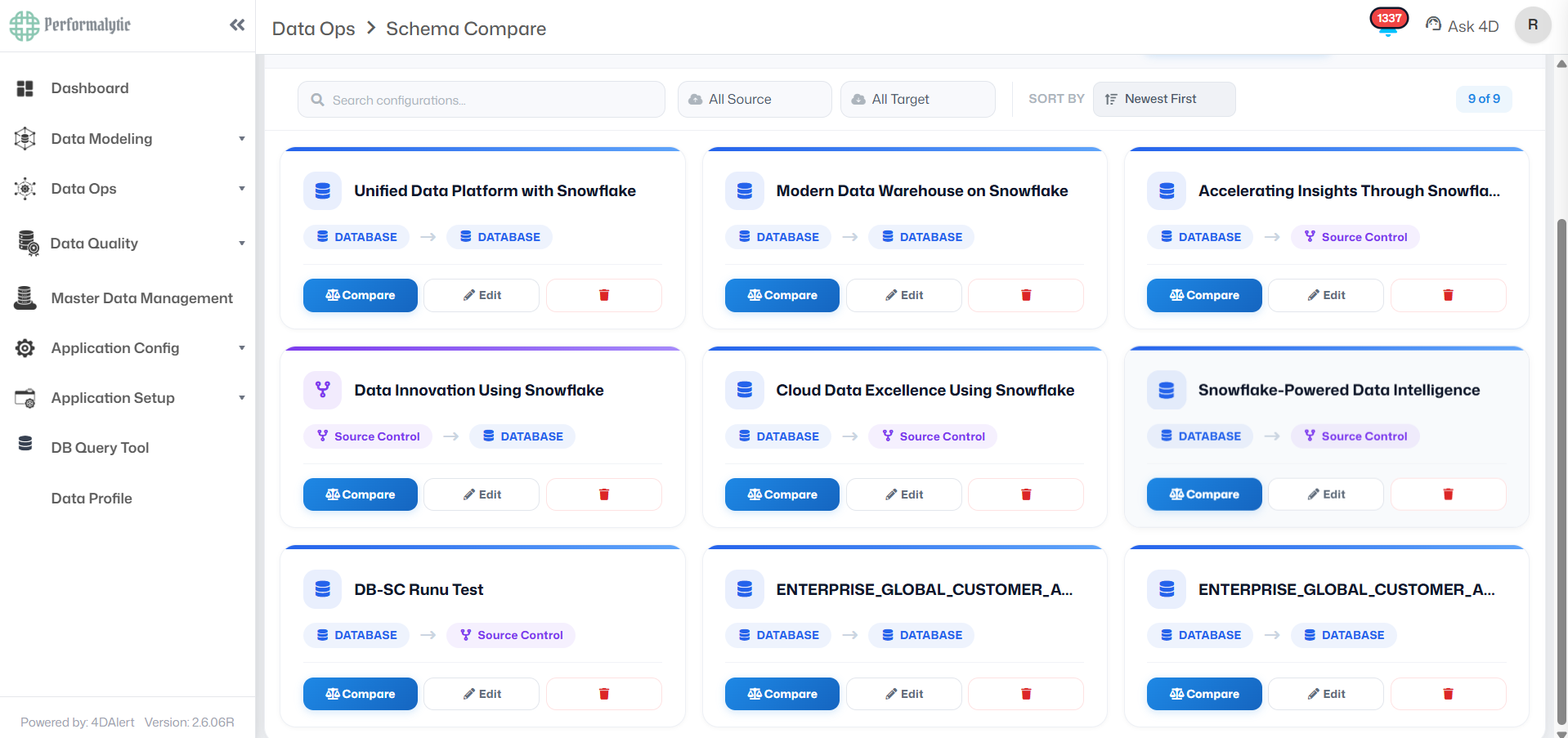Viewport: 1568px width, 738px height.
Task: Expand the Data Ops sidebar menu arrow
Action: [x=241, y=189]
